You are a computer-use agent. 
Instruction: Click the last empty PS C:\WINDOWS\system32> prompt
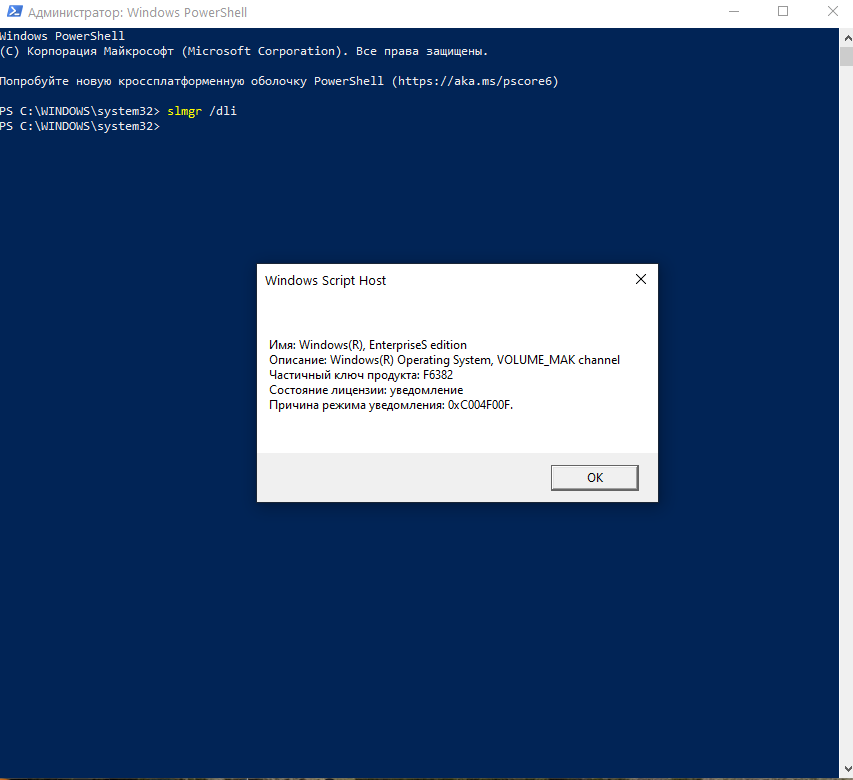tap(80, 126)
